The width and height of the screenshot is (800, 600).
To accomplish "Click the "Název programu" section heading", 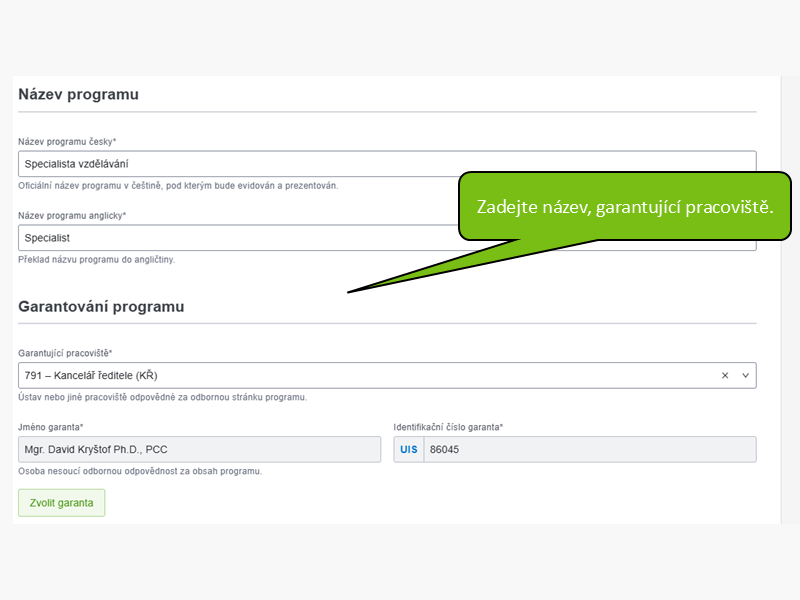I will pos(79,94).
